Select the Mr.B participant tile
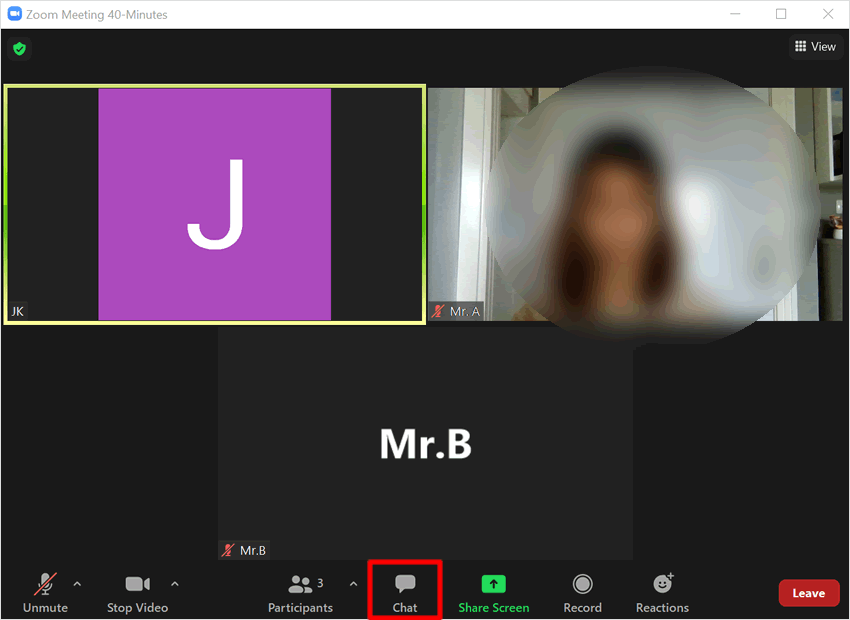Viewport: 850px width, 620px height. 426,443
